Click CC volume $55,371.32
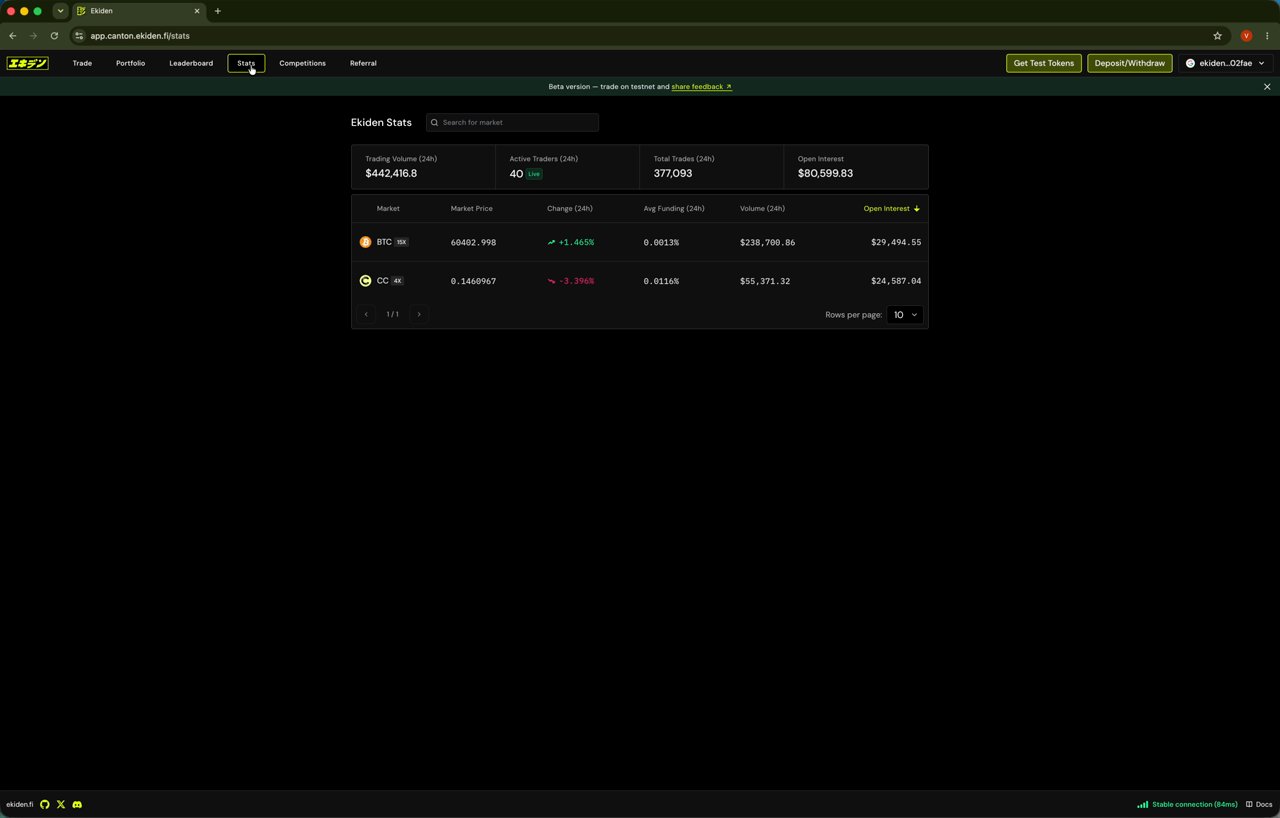The width and height of the screenshot is (1280, 818). [765, 281]
